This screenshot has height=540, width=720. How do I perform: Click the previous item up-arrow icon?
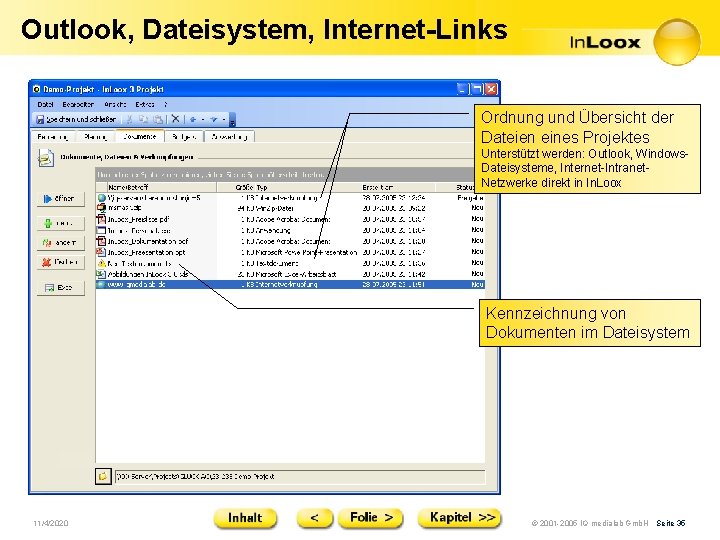click(x=193, y=119)
